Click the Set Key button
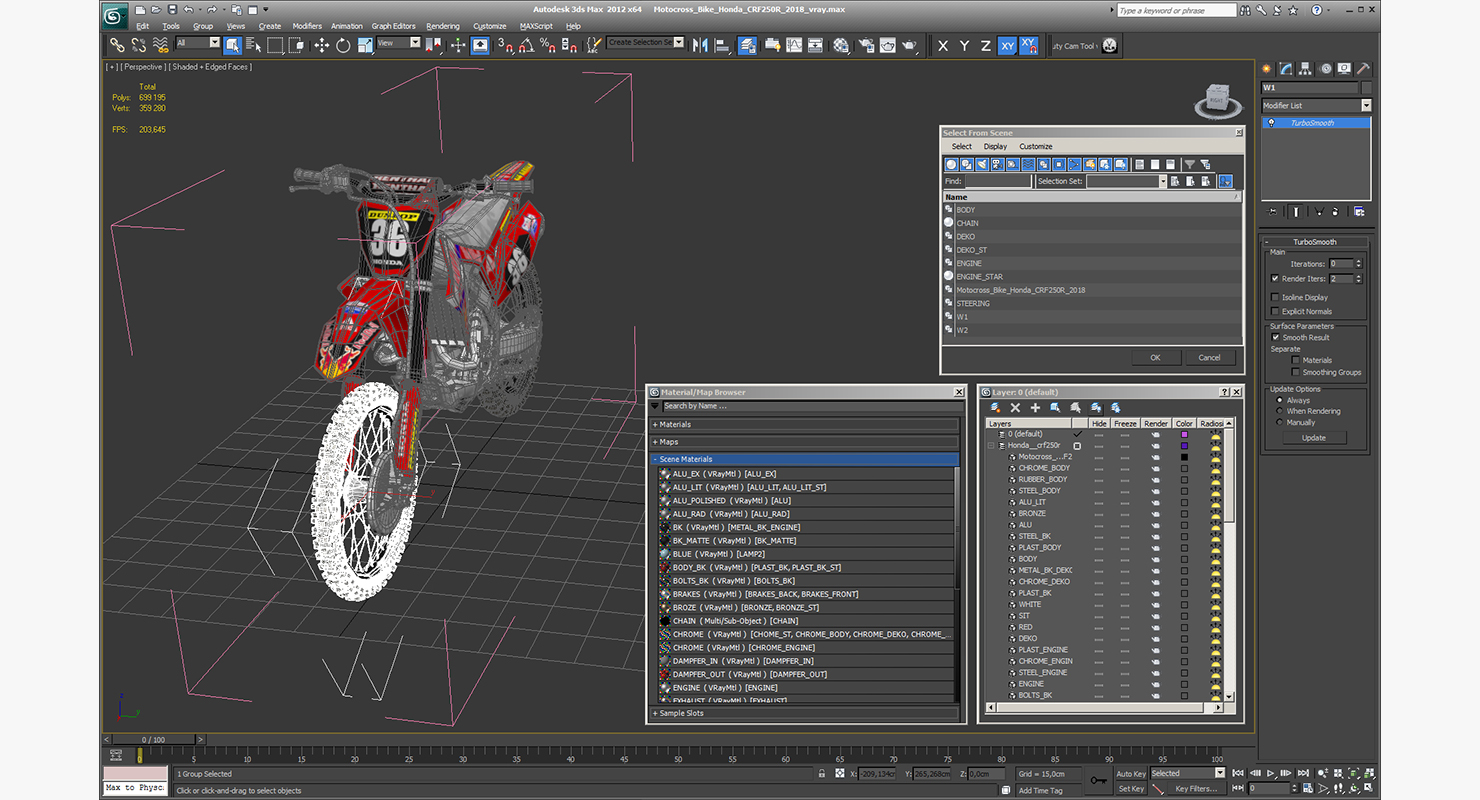This screenshot has height=800, width=1480. click(1130, 788)
